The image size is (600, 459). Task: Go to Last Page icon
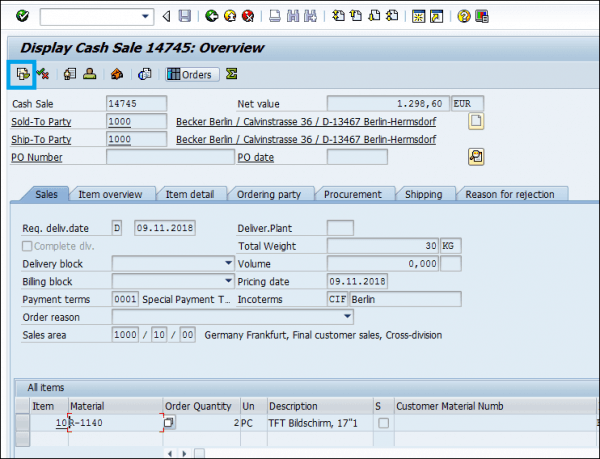392,16
